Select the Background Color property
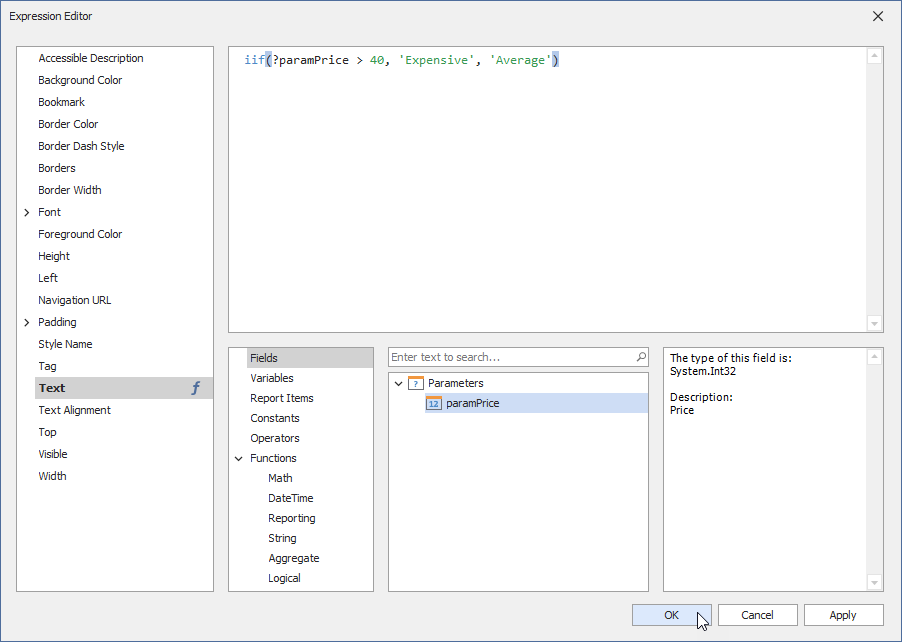Screen dimensions: 902x642 [x=80, y=80]
